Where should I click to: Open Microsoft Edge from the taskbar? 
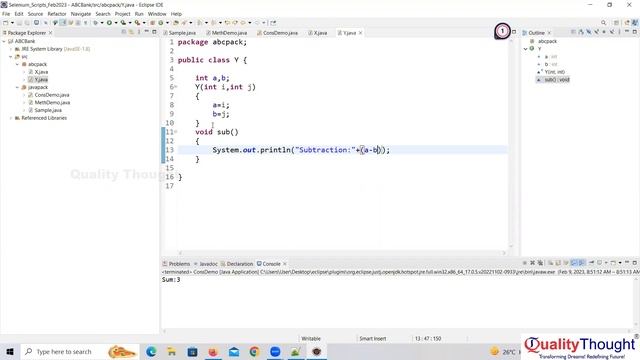click(151, 351)
